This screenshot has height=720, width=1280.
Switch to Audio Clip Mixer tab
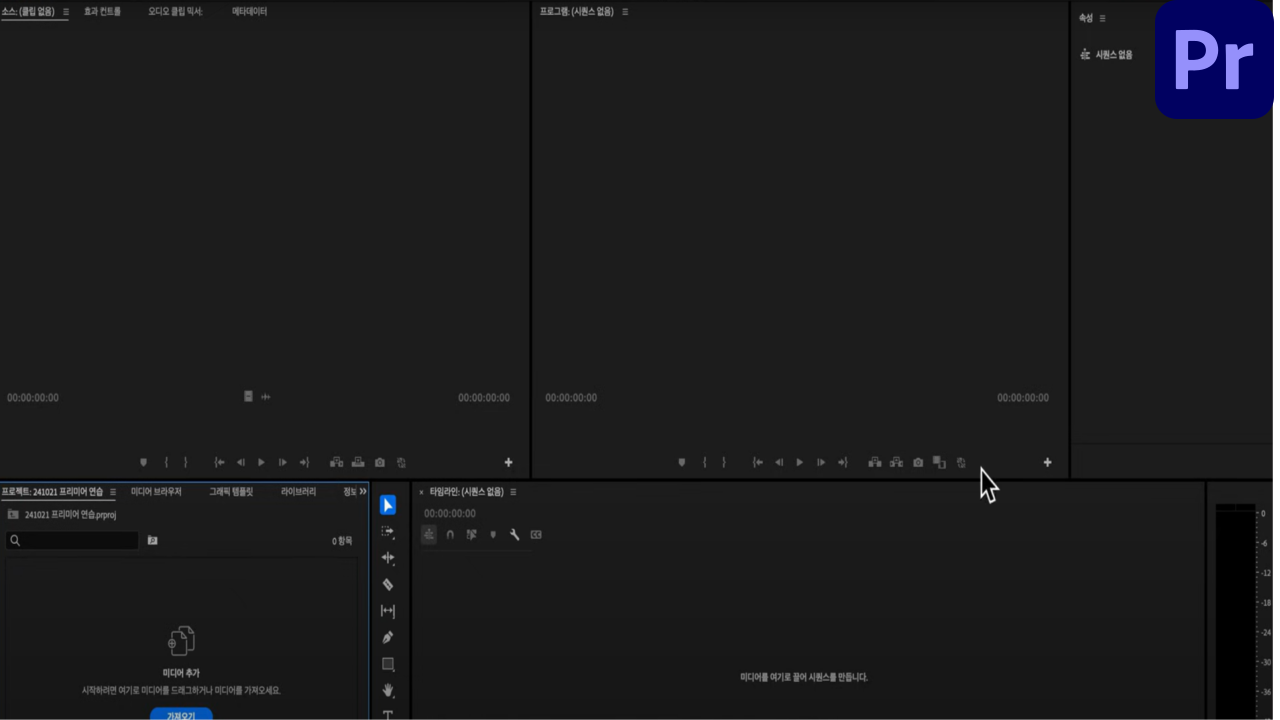click(175, 12)
